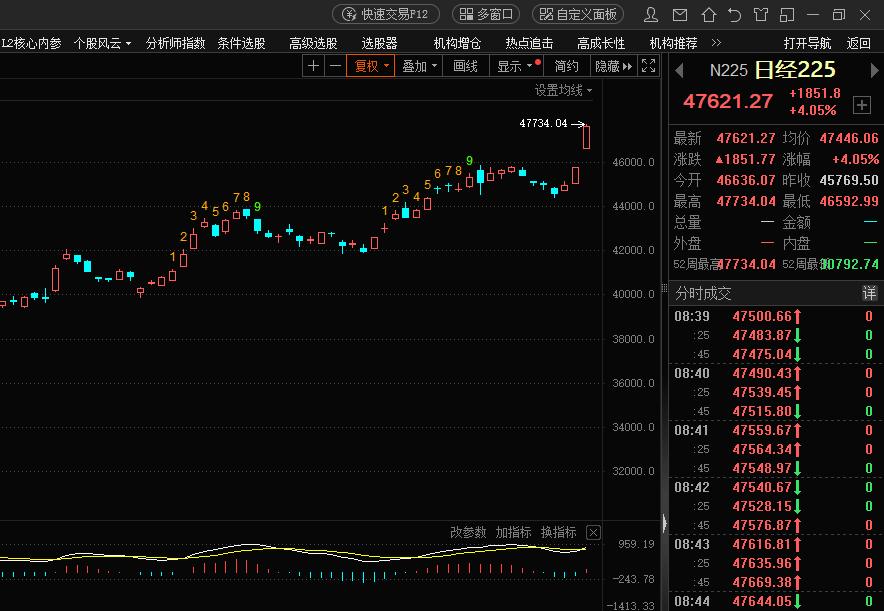884x611 pixels.
Task: Open 热点追击 menu item
Action: pyautogui.click(x=529, y=43)
